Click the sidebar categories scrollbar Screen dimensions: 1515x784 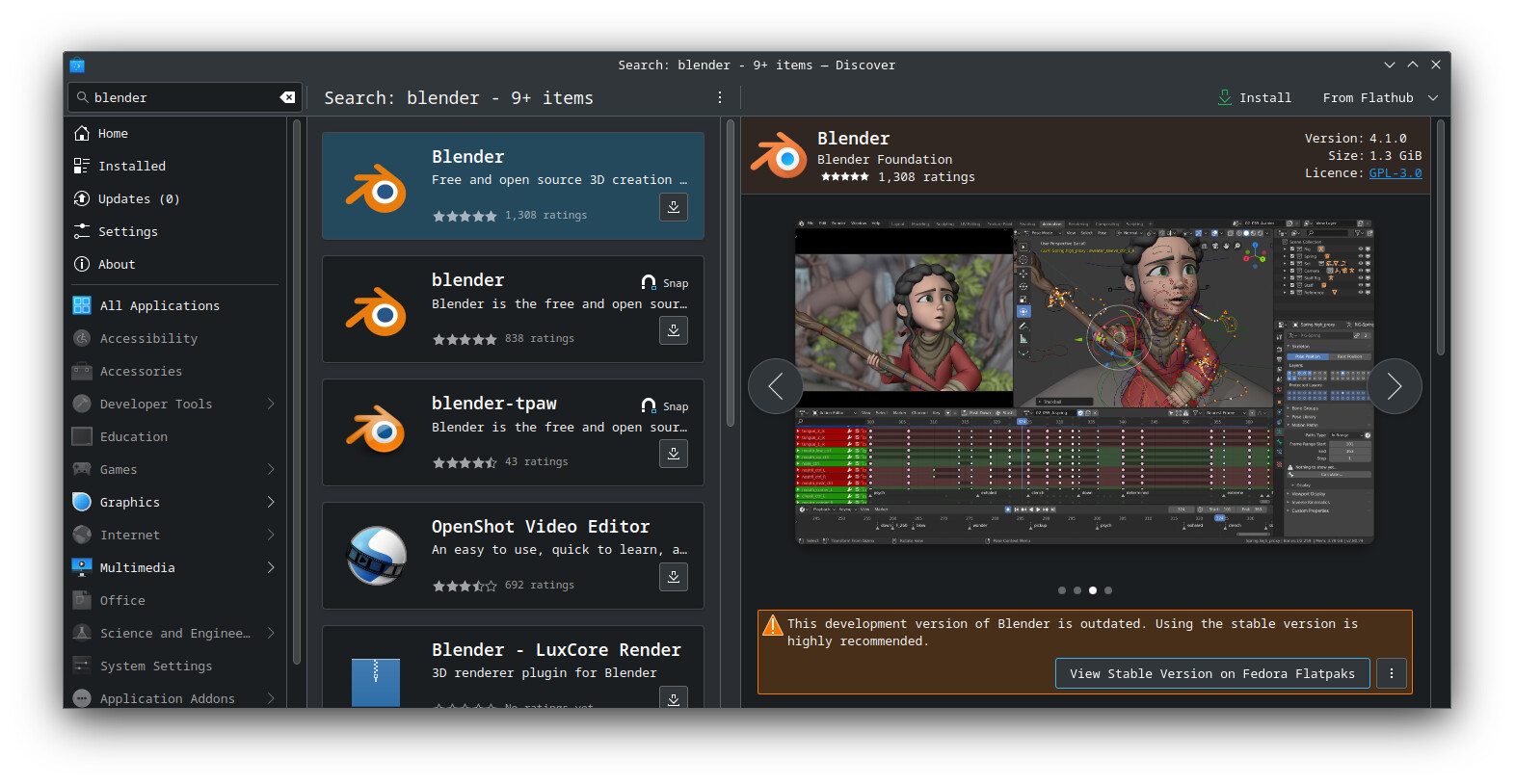tap(297, 392)
